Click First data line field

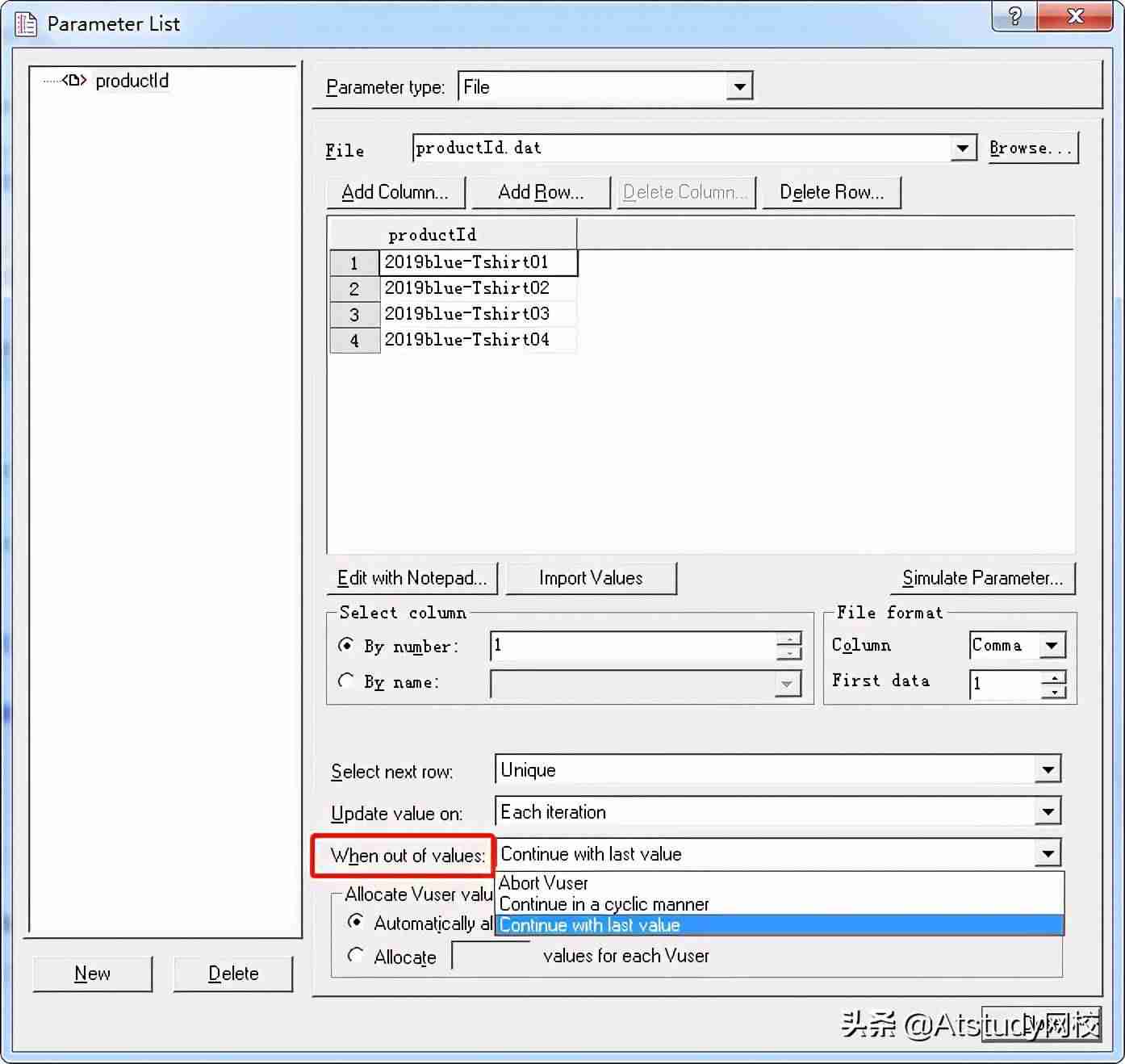click(x=1006, y=684)
